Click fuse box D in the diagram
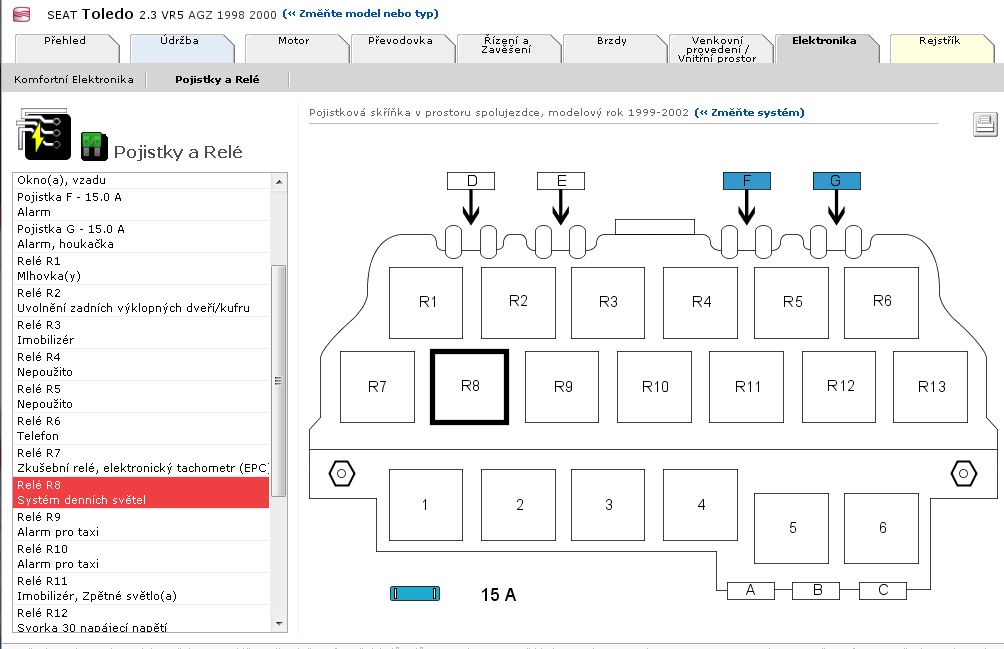1004x649 pixels. [x=471, y=181]
